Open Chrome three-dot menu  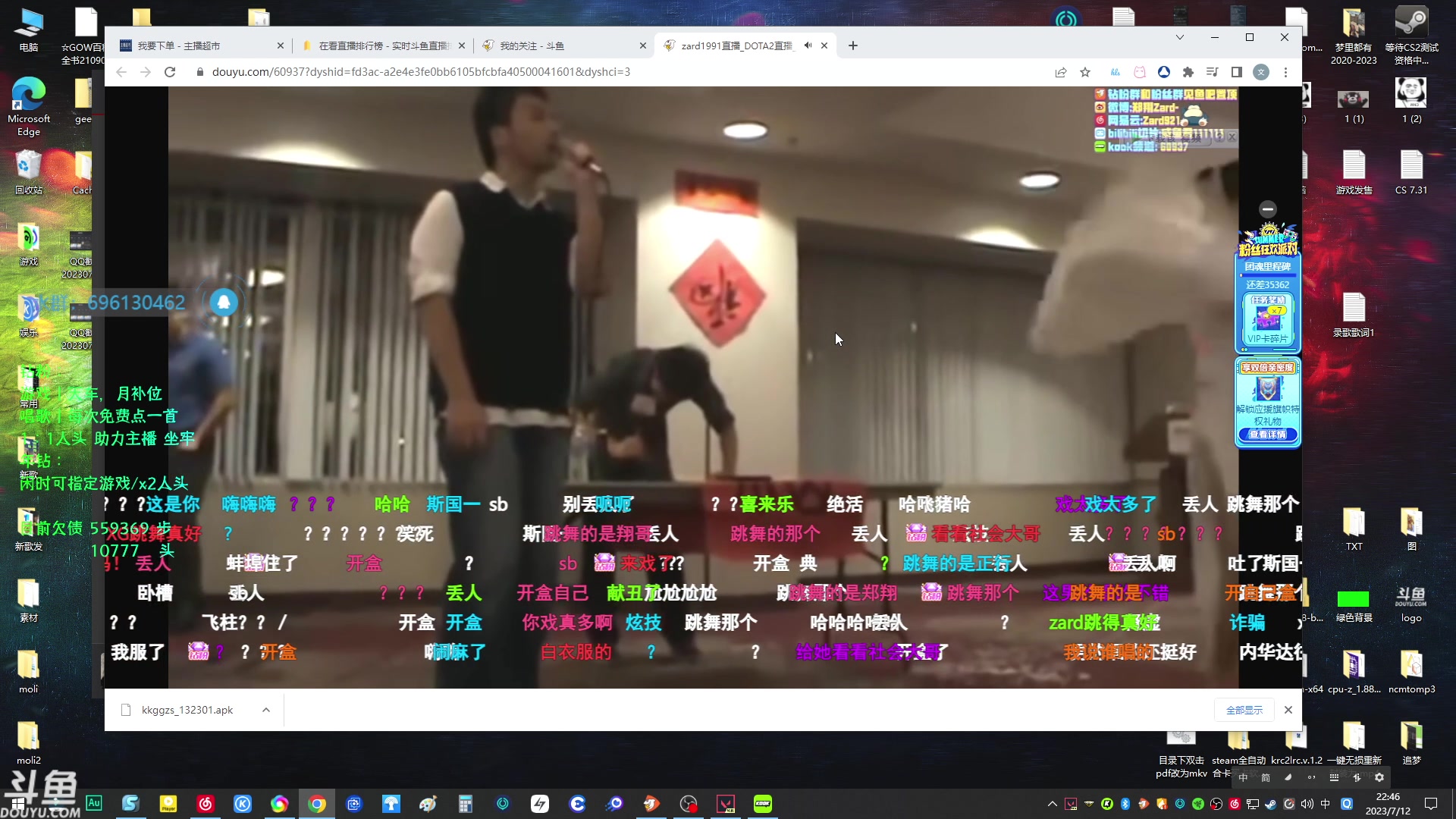tap(1285, 72)
